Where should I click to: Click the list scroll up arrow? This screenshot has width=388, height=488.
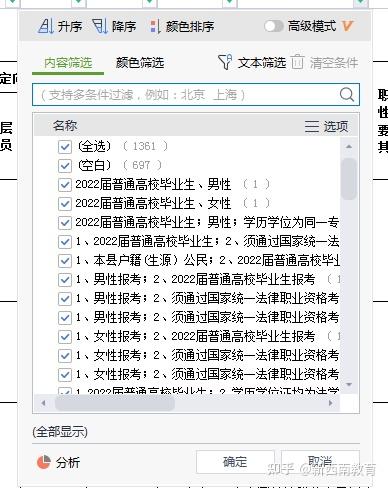coord(349,147)
